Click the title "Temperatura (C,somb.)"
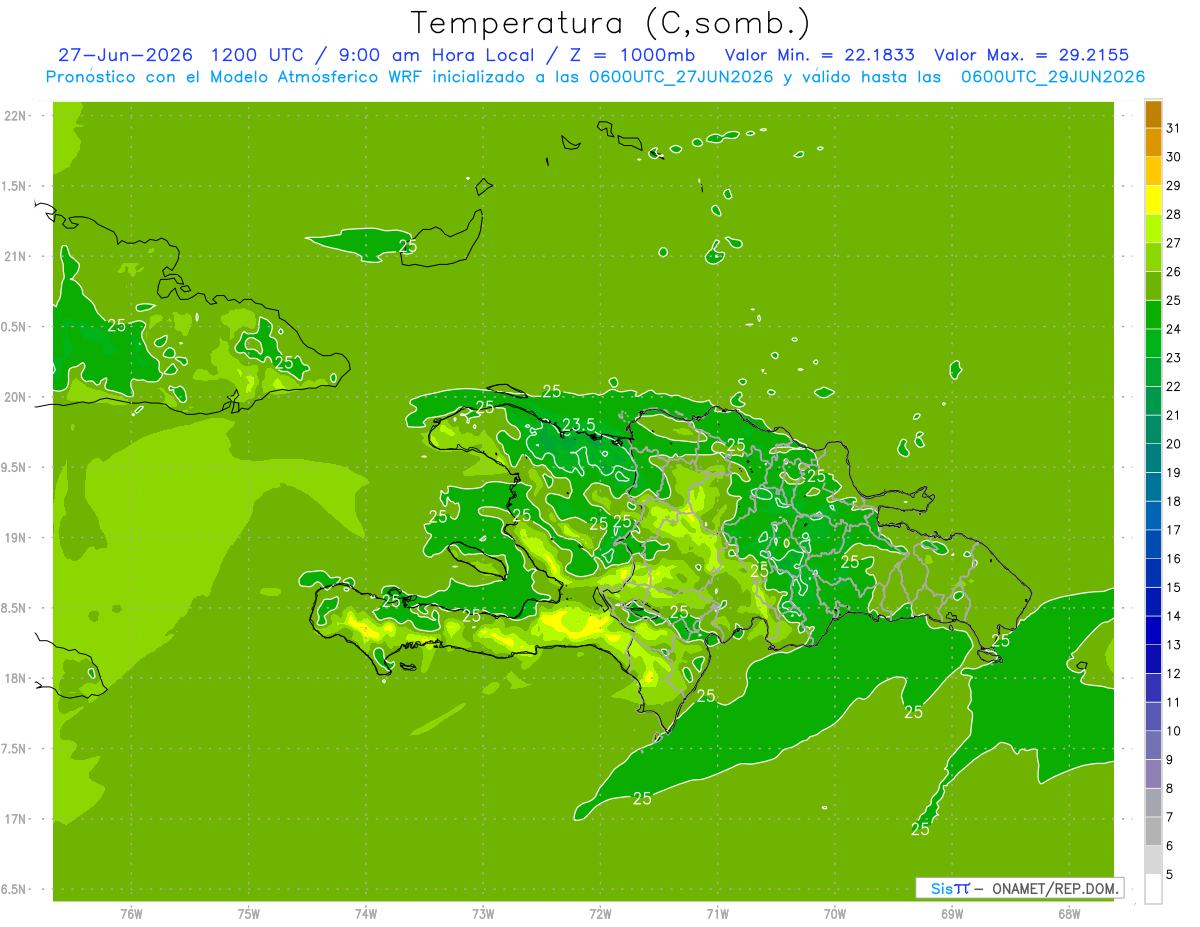The width and height of the screenshot is (1200, 927). pyautogui.click(x=611, y=23)
